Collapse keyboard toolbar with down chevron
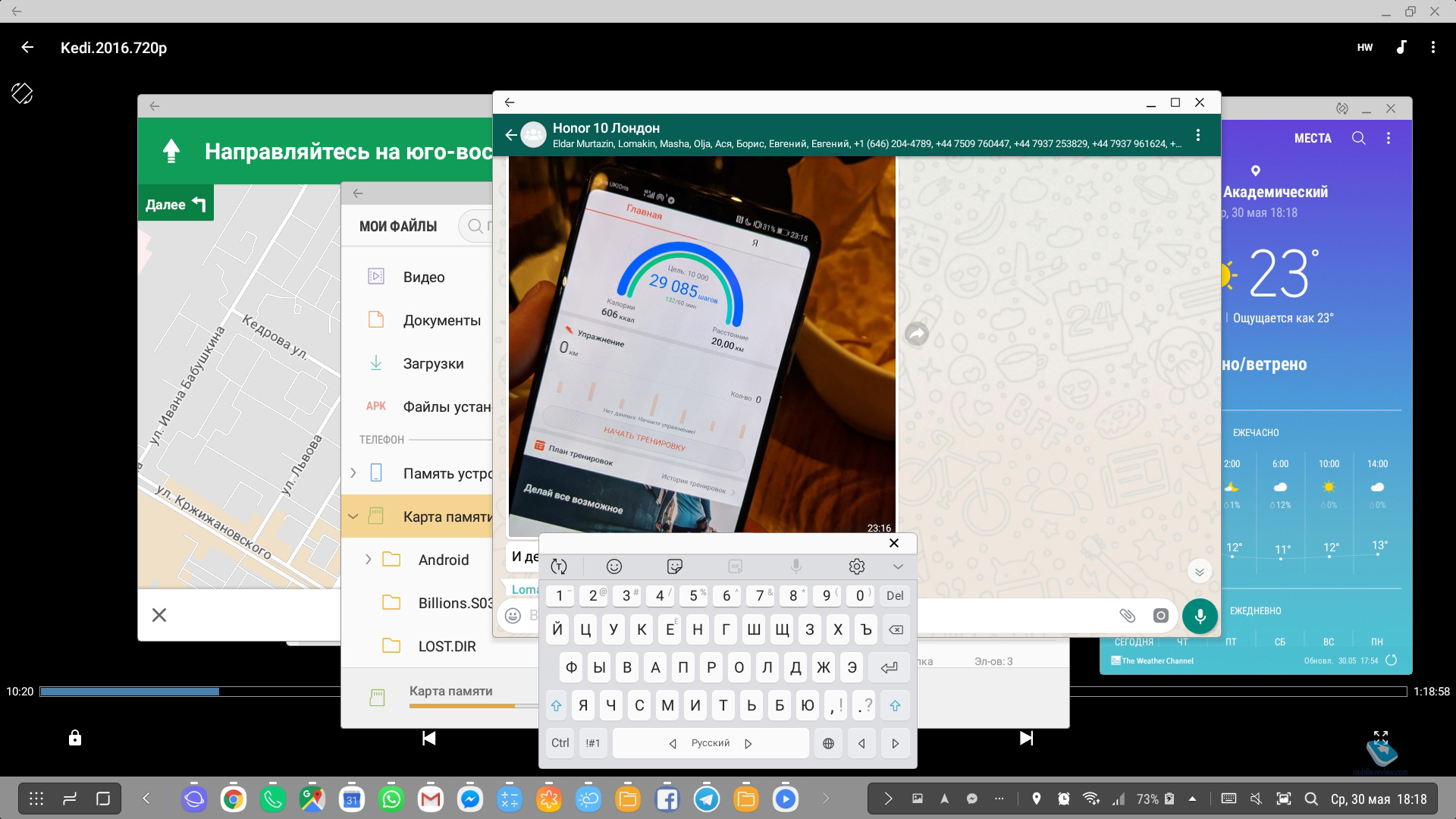The image size is (1456, 819). [x=898, y=566]
